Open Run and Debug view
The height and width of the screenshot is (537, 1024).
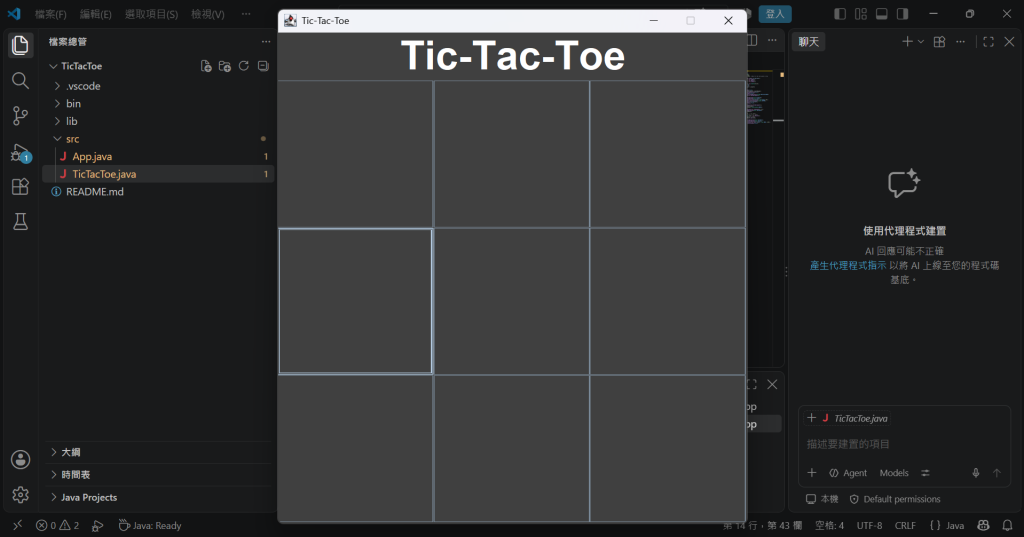[20, 152]
